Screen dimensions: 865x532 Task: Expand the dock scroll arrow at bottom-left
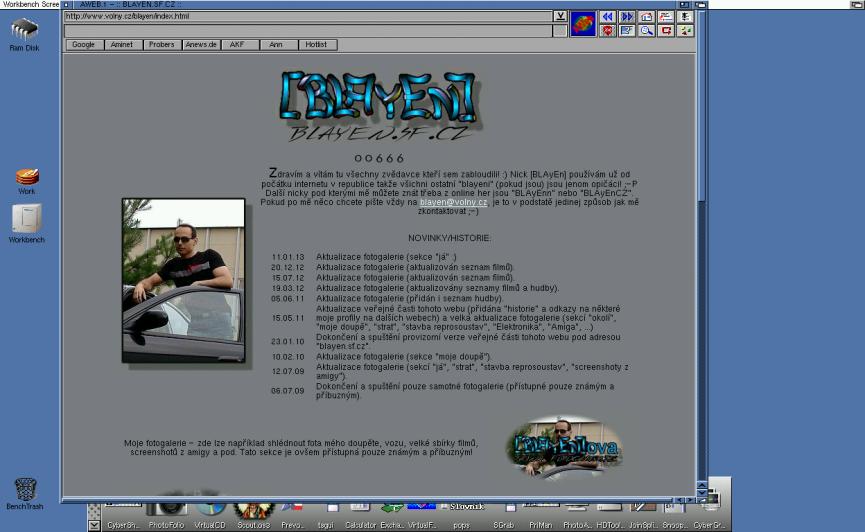[94, 525]
